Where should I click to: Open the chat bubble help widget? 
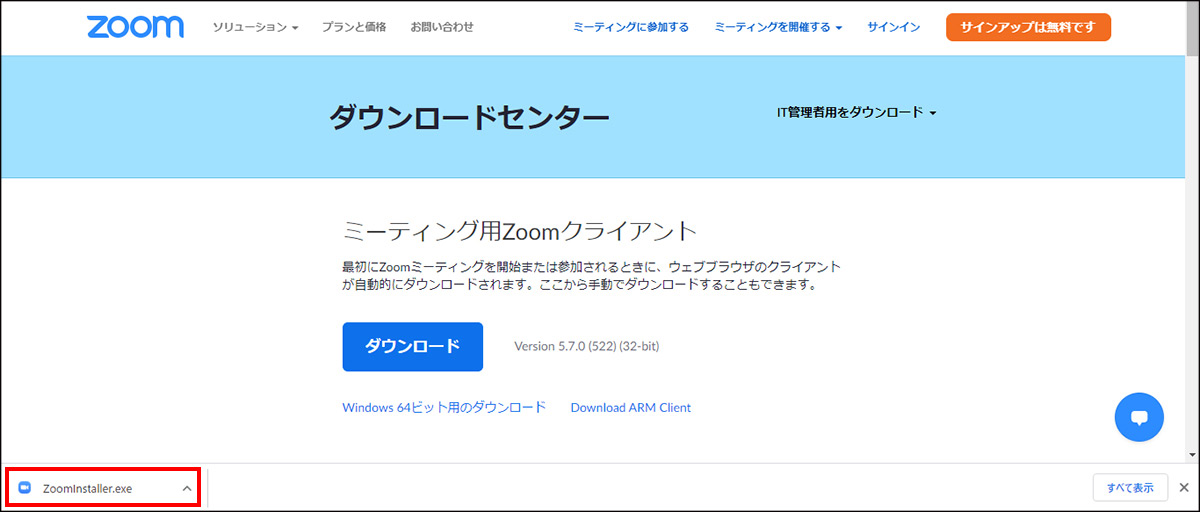[1139, 417]
